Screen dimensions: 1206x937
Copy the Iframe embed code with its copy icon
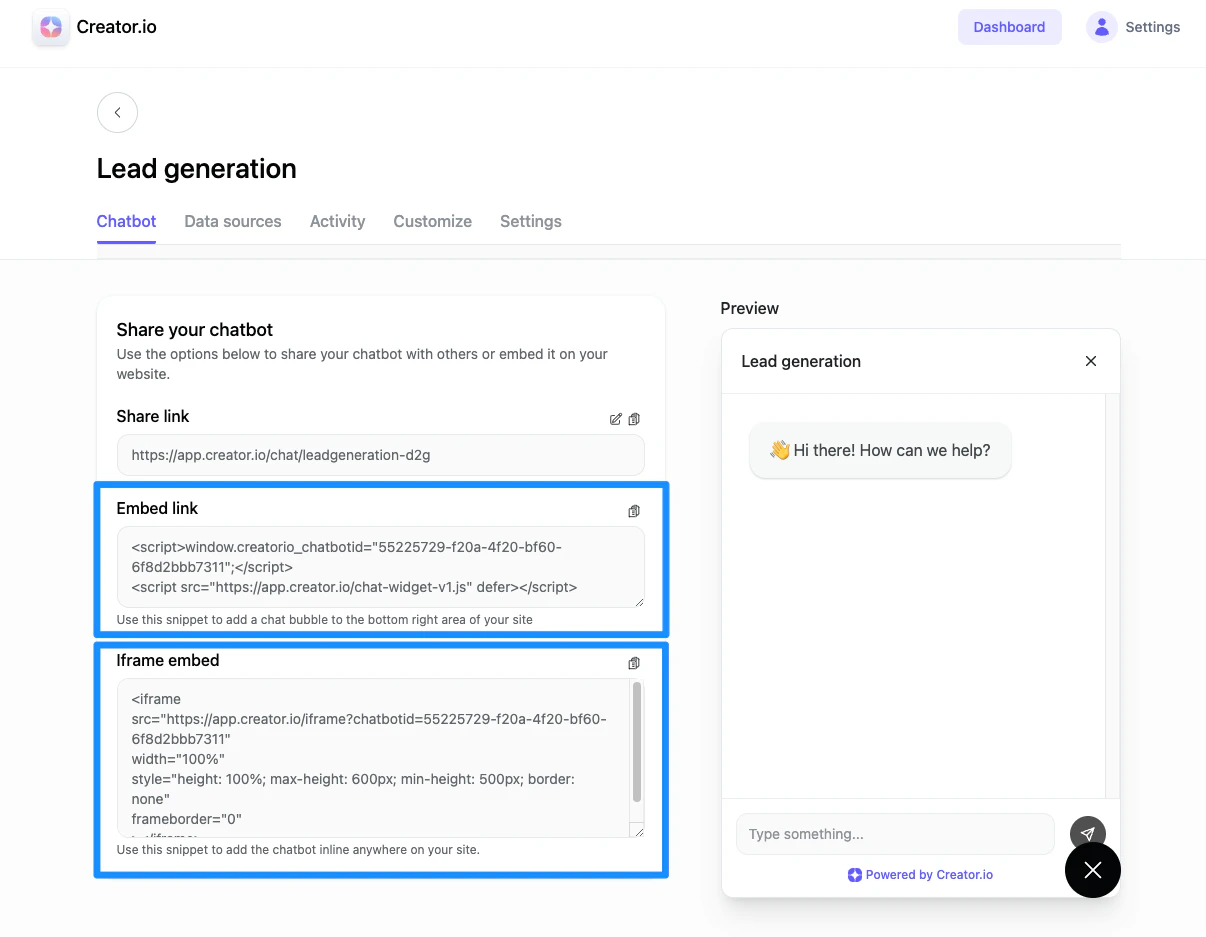coord(634,663)
